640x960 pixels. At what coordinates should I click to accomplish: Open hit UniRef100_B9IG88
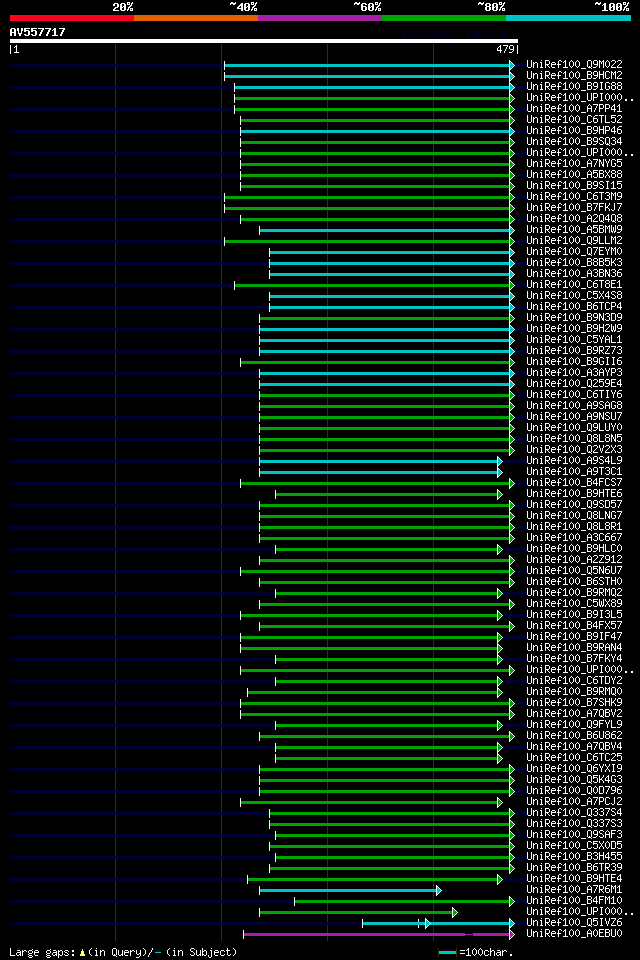click(x=574, y=86)
